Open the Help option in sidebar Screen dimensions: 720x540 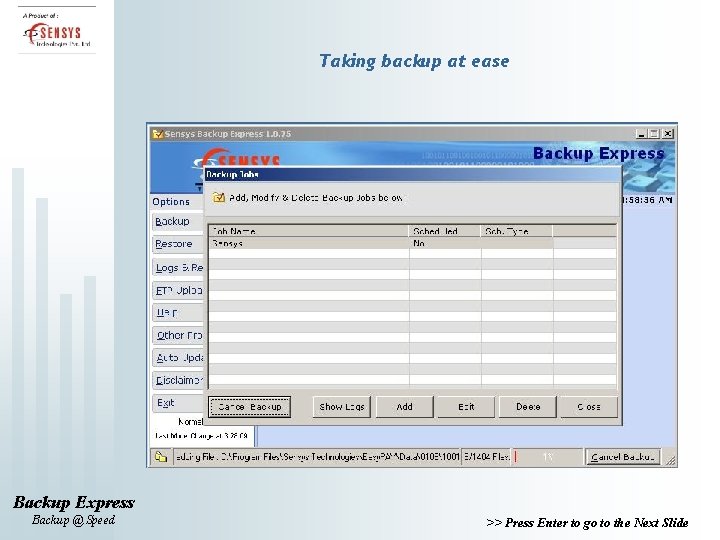tap(178, 313)
